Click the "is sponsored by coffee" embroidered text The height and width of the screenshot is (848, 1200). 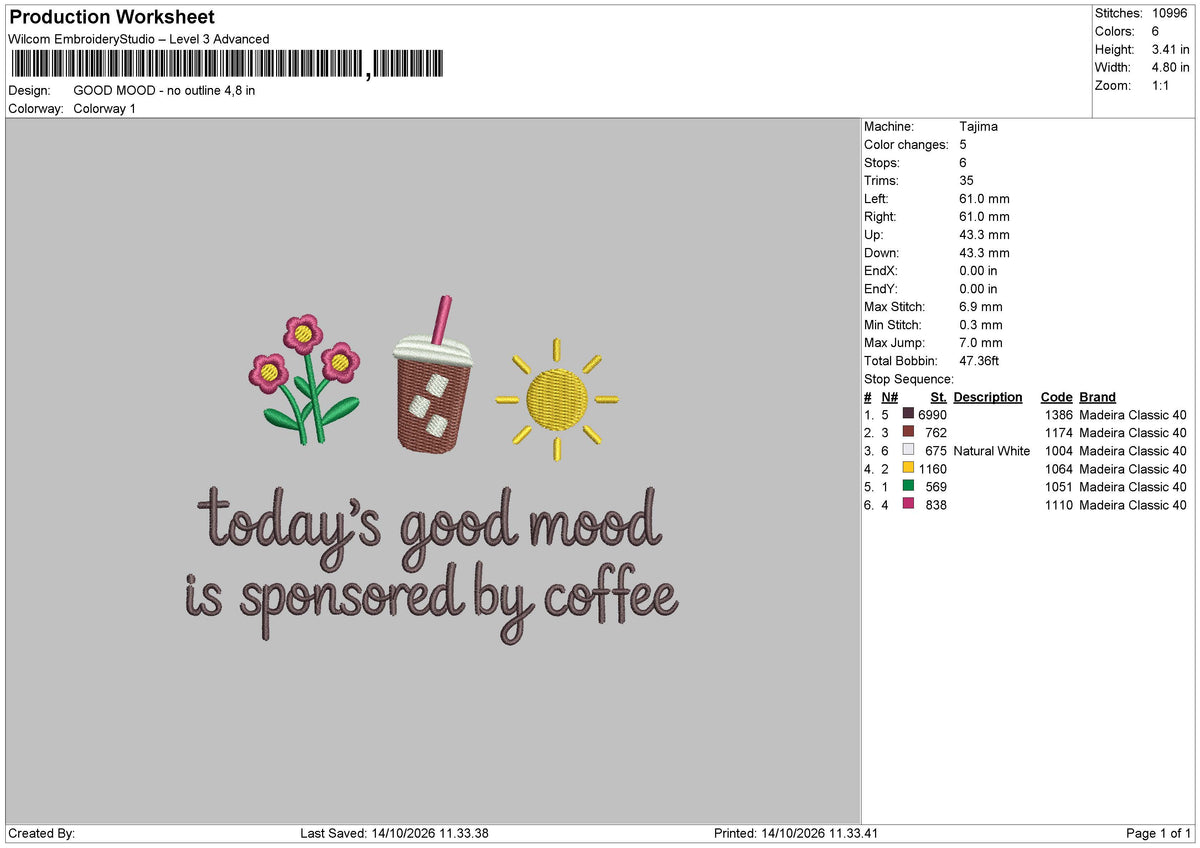[x=431, y=601]
